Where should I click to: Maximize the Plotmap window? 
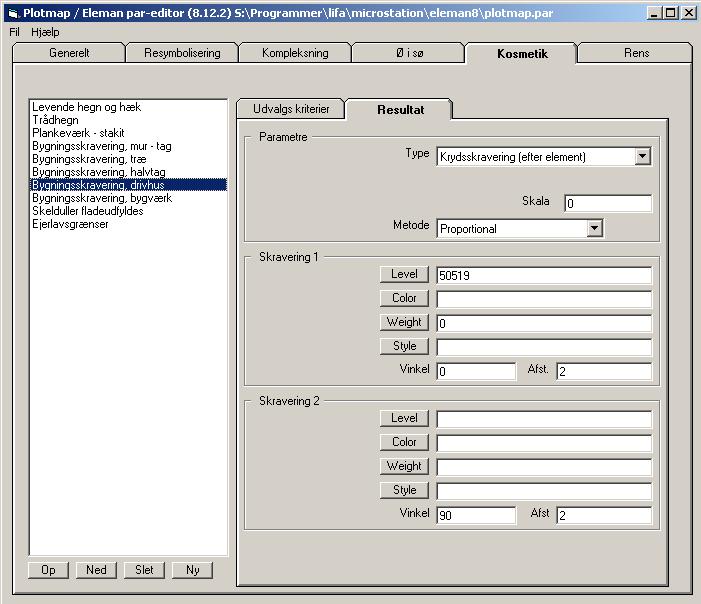(670, 13)
